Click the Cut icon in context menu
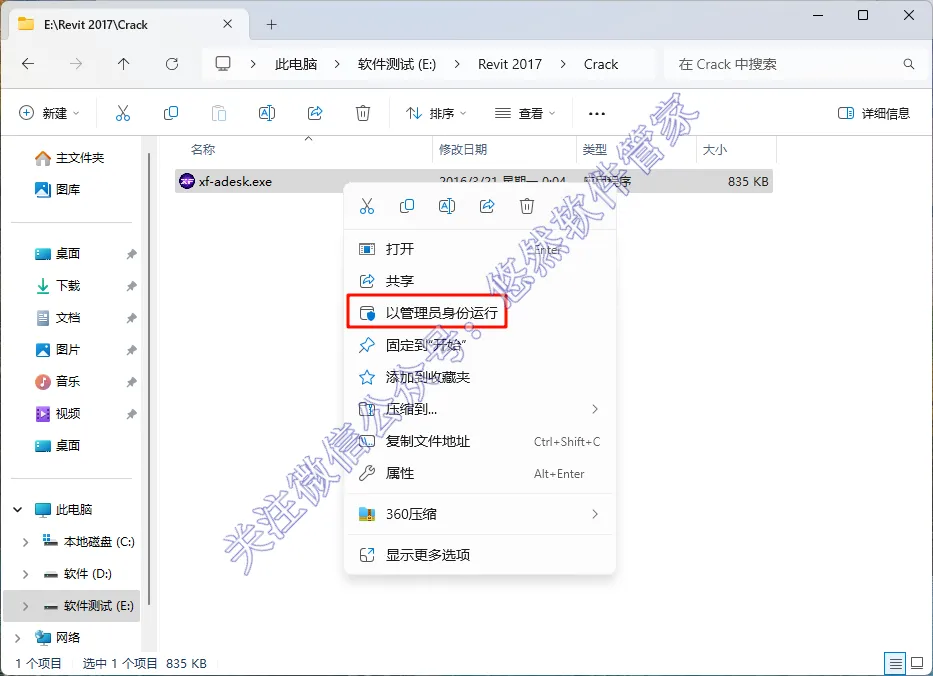Viewport: 933px width, 676px height. coord(367,206)
